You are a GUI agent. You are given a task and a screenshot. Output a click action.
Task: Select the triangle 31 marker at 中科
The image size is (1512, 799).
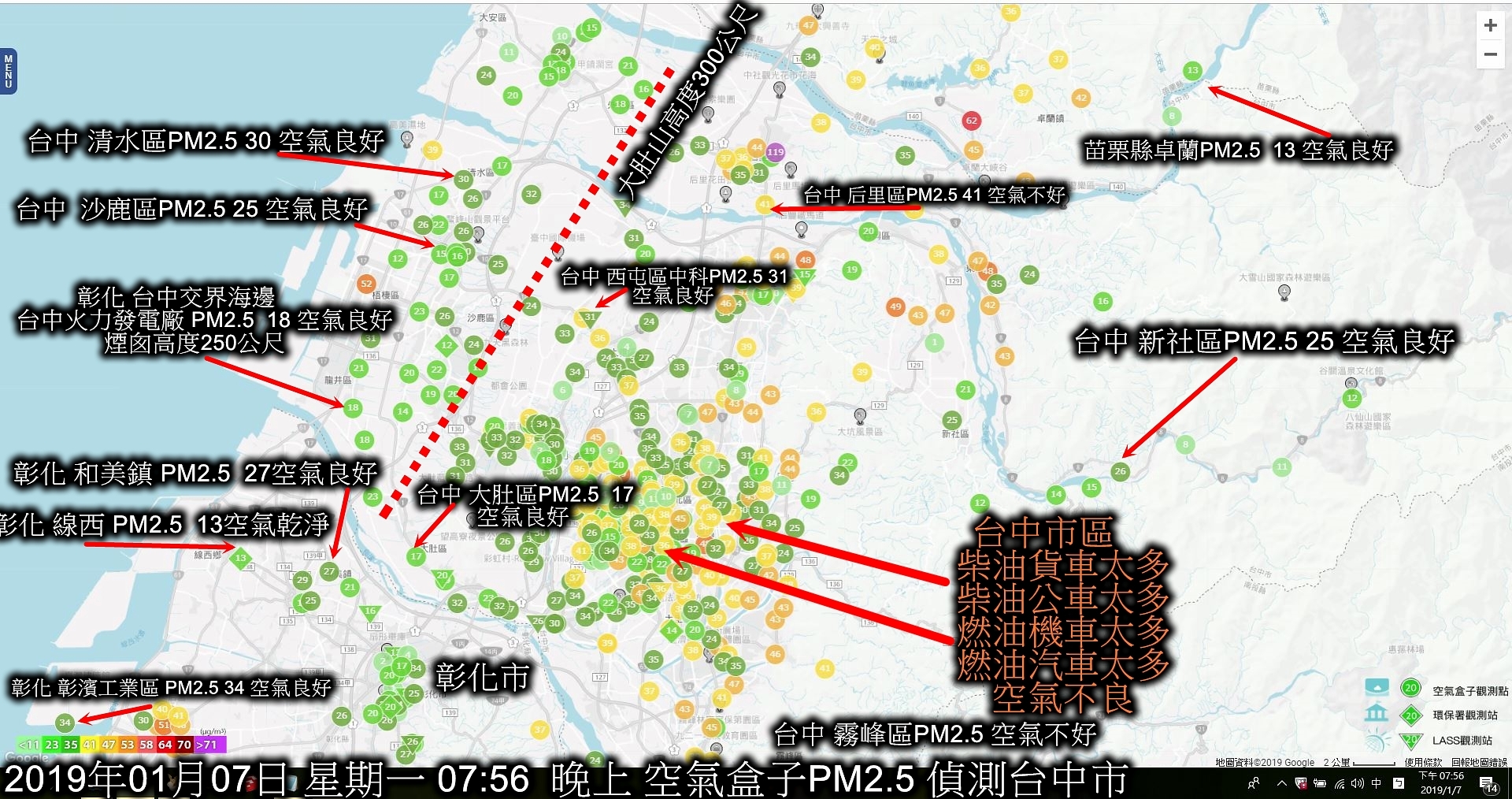click(590, 318)
